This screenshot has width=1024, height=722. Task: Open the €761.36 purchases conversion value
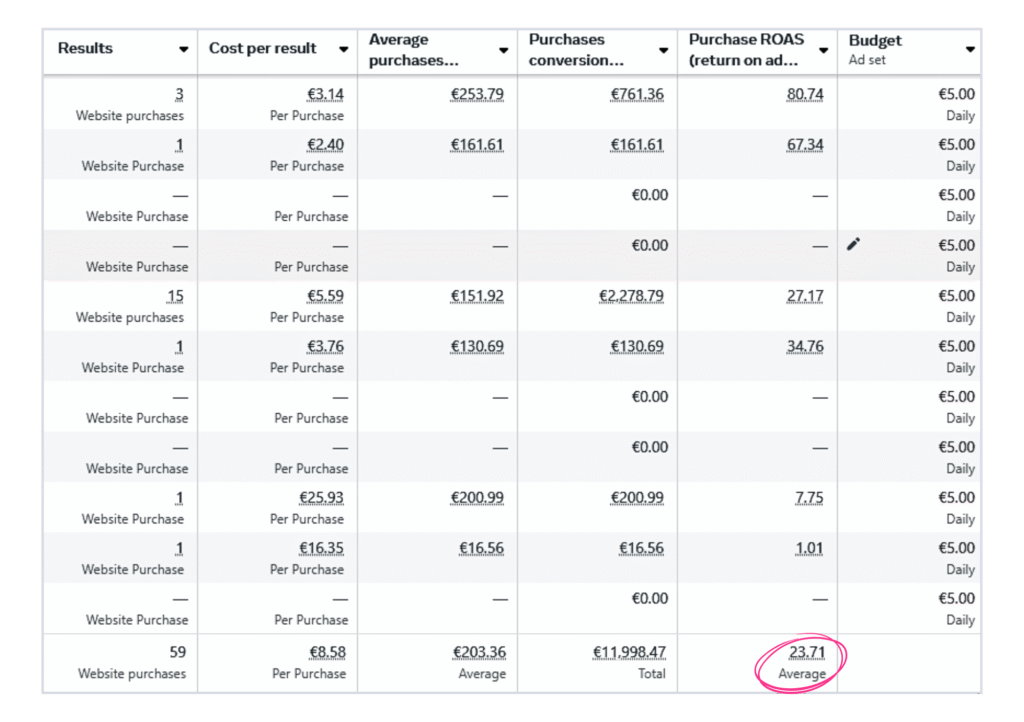point(639,95)
